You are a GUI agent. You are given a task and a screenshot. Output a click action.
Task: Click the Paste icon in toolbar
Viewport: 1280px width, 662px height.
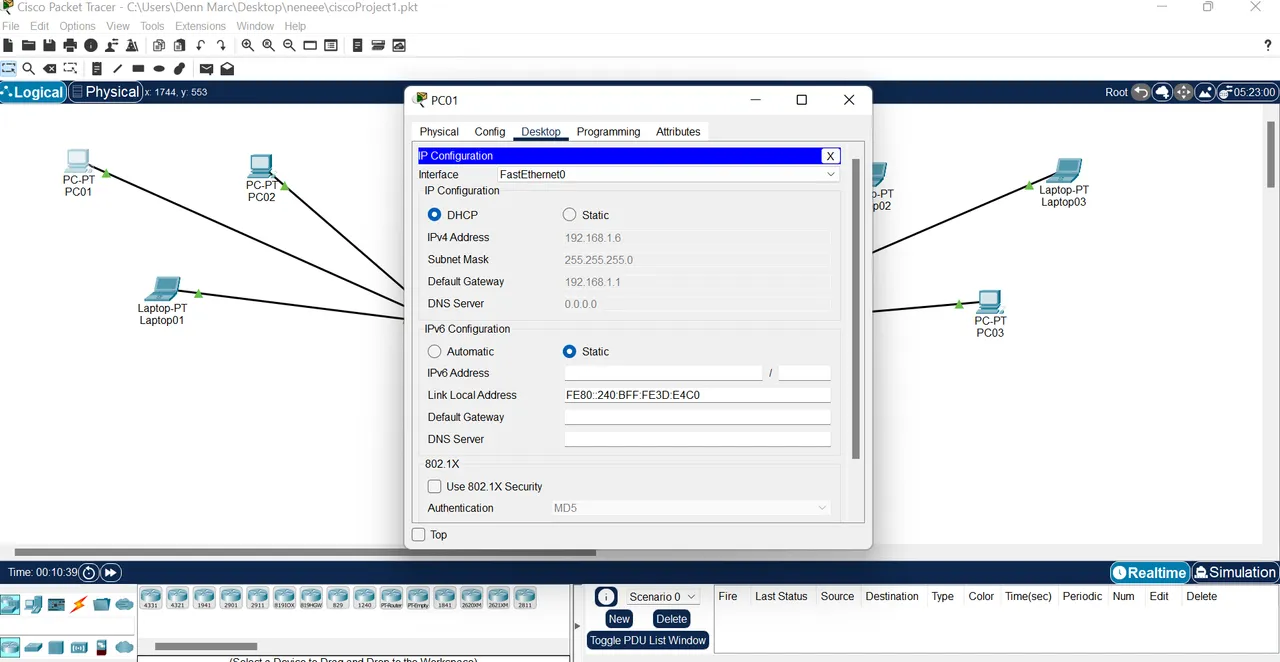[x=180, y=45]
